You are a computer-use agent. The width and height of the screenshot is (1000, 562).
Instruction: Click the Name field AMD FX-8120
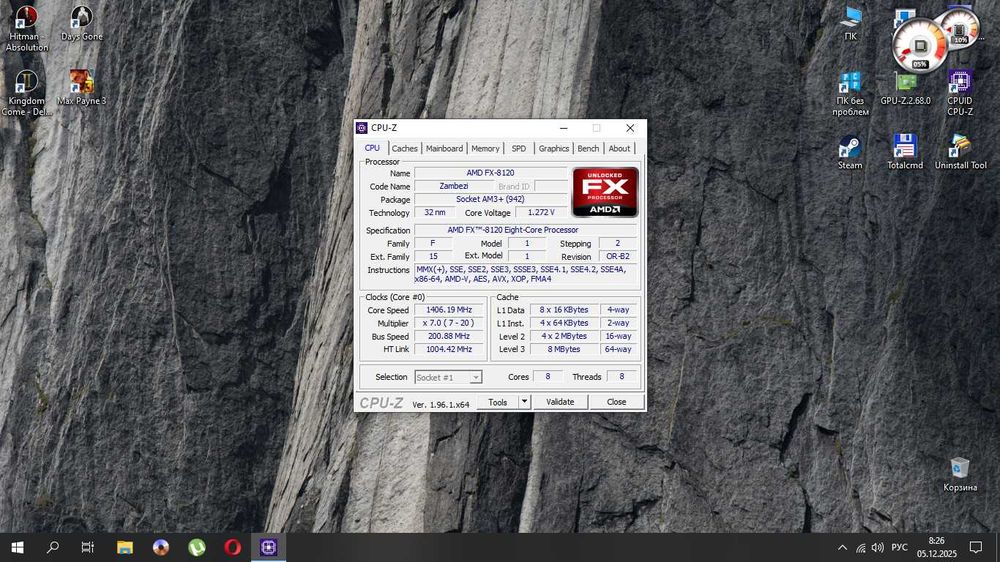point(490,173)
